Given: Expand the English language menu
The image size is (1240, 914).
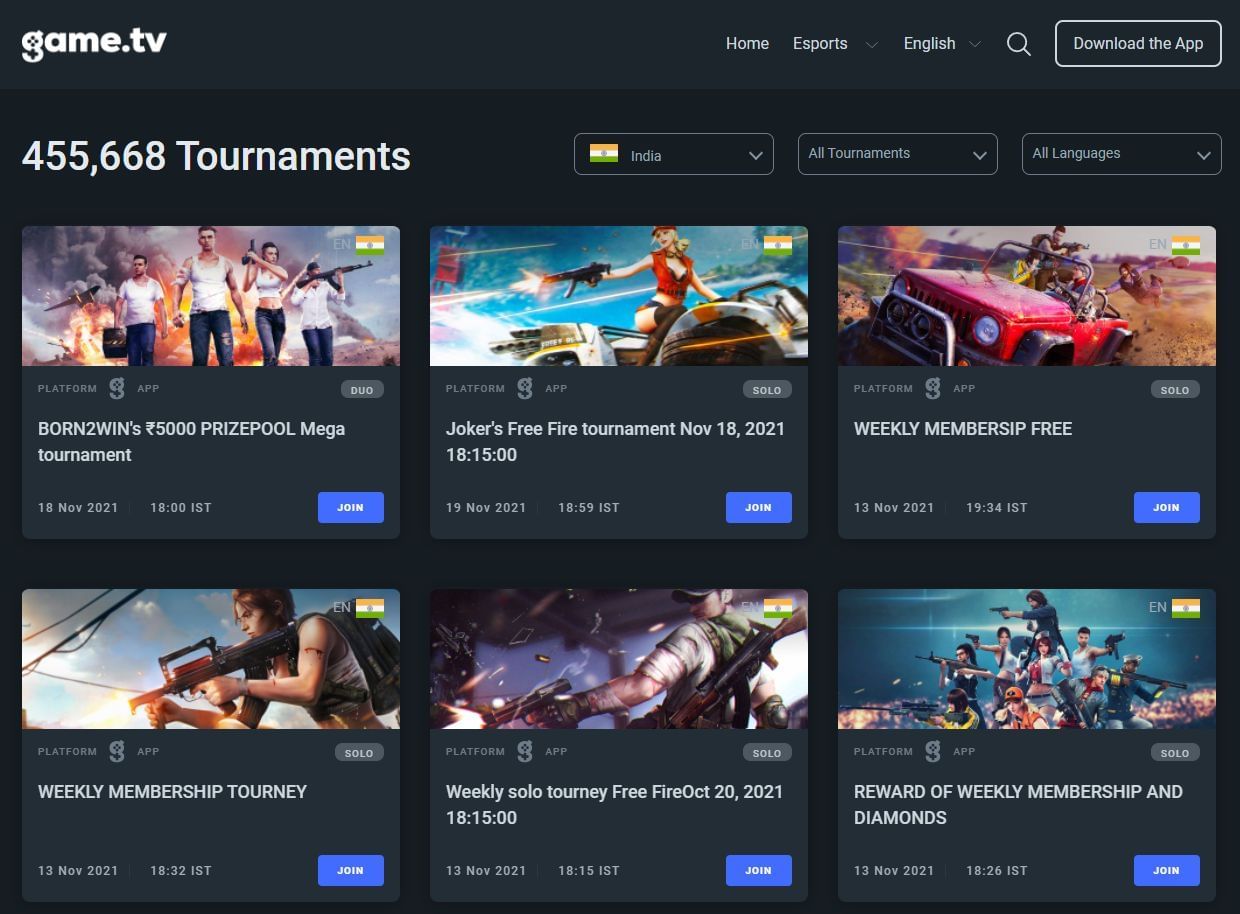Looking at the screenshot, I should tap(941, 44).
